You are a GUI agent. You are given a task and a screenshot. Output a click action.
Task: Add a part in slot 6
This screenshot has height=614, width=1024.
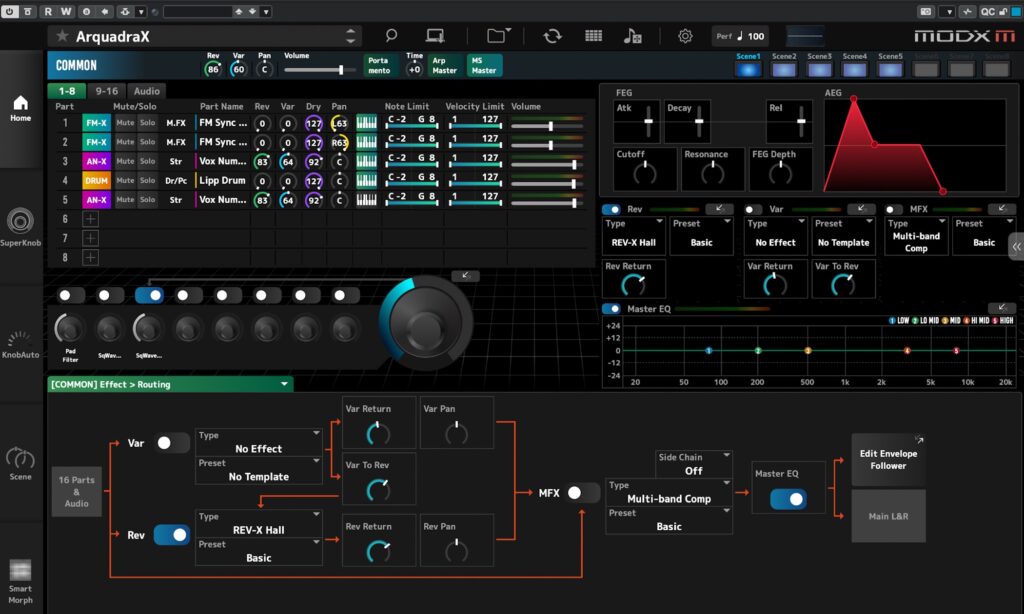pos(90,219)
